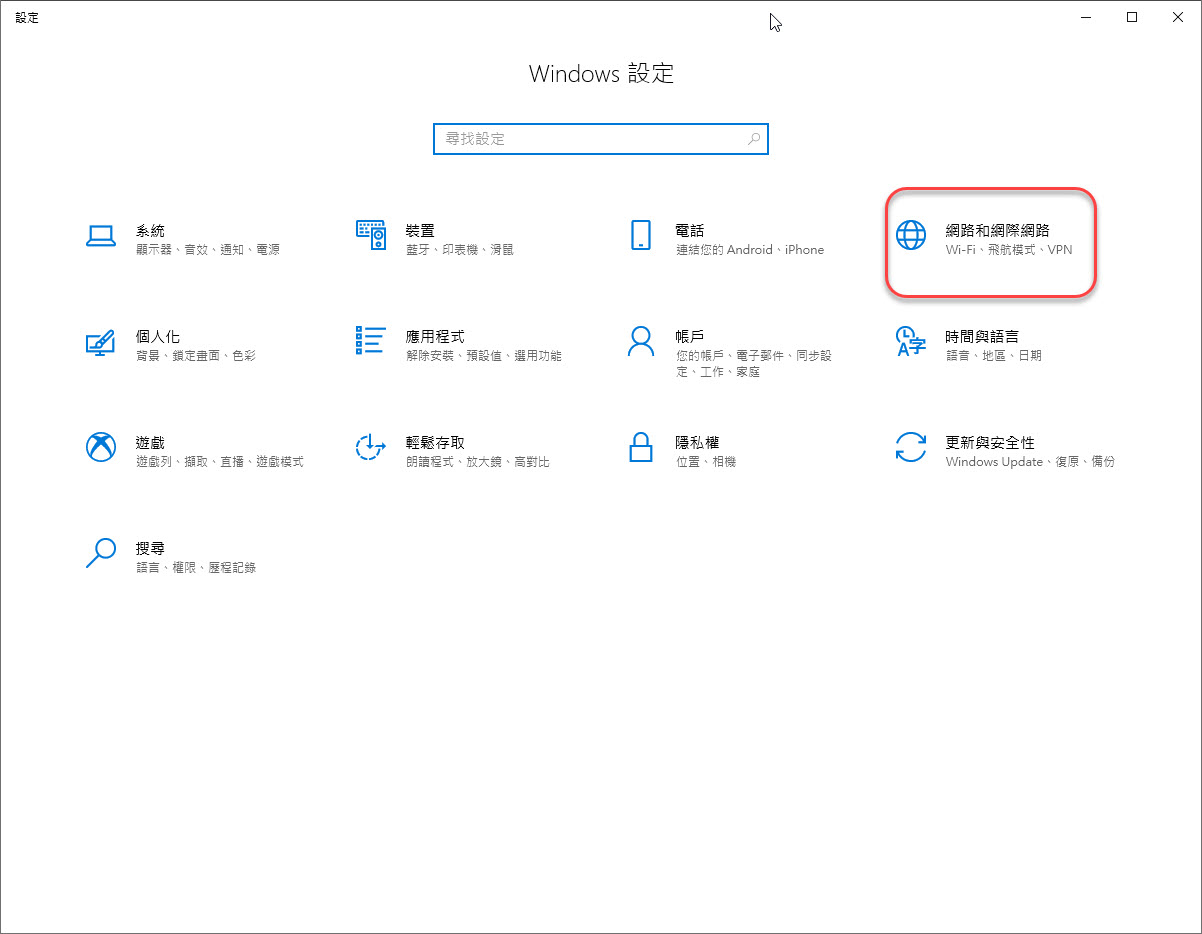Click 朗讀程式、放大鏡、高對比 description
Viewport: 1202px width, 934px height.
coord(478,462)
